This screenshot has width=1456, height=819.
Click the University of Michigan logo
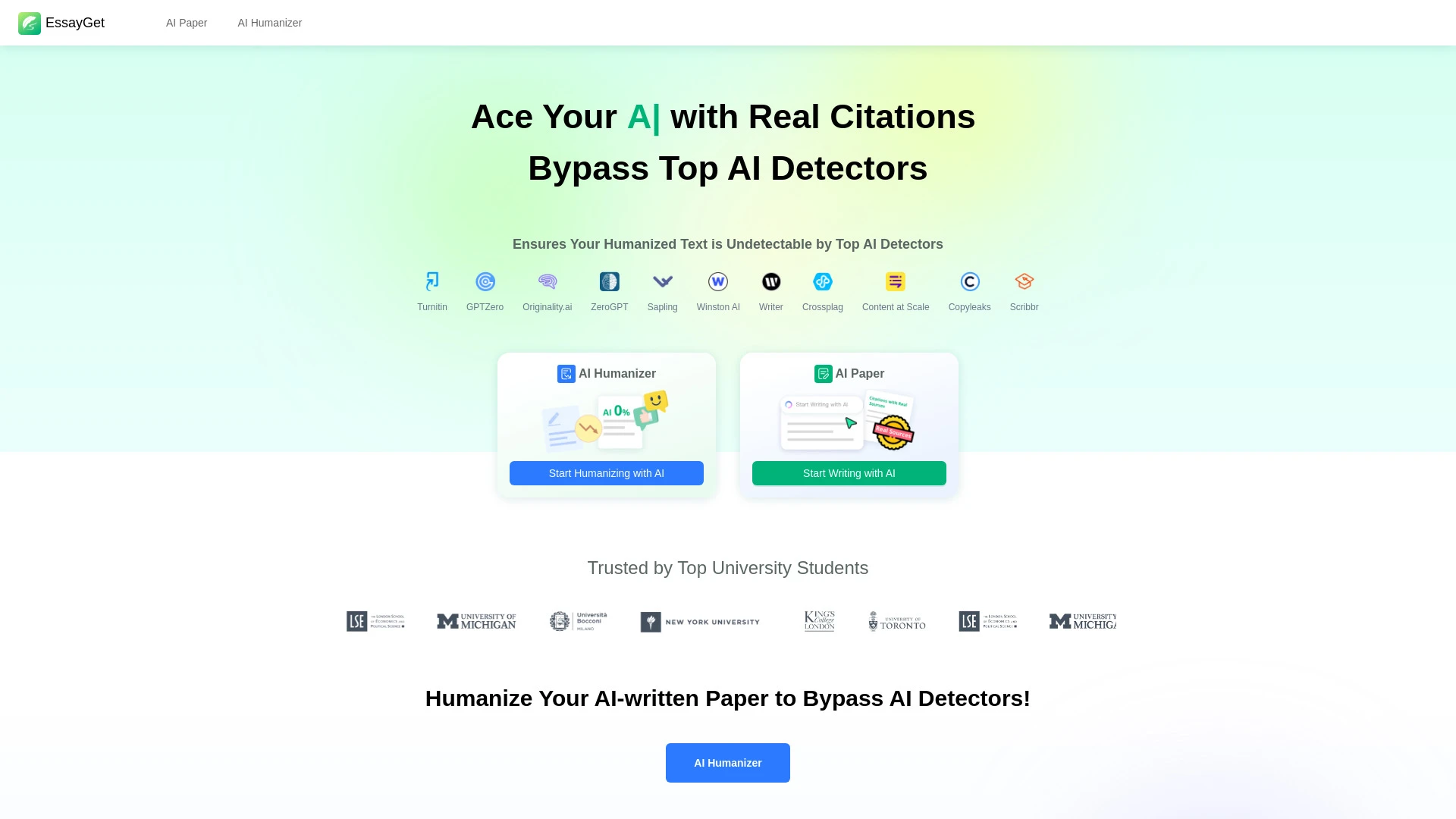coord(476,621)
